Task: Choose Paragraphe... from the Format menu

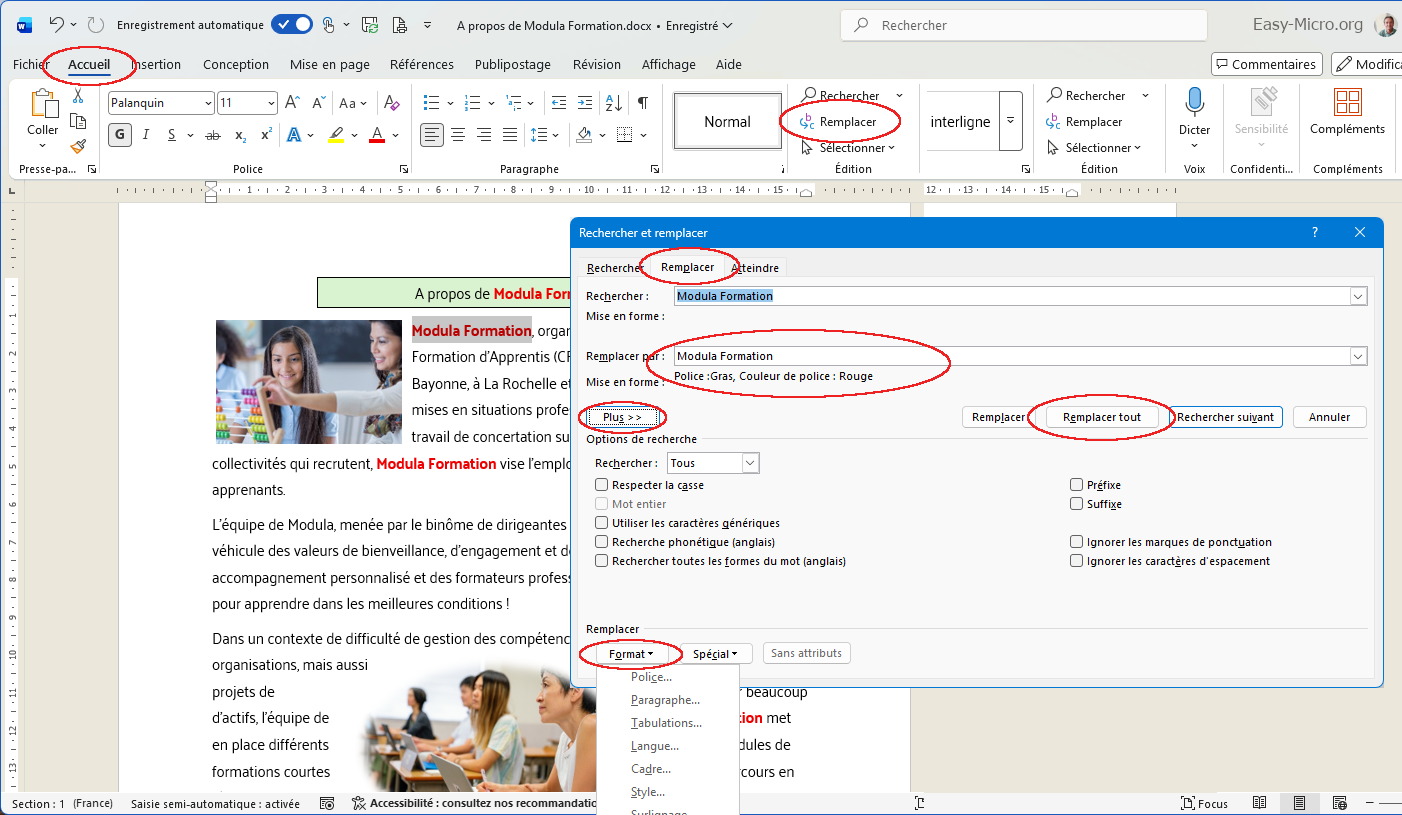Action: point(665,700)
